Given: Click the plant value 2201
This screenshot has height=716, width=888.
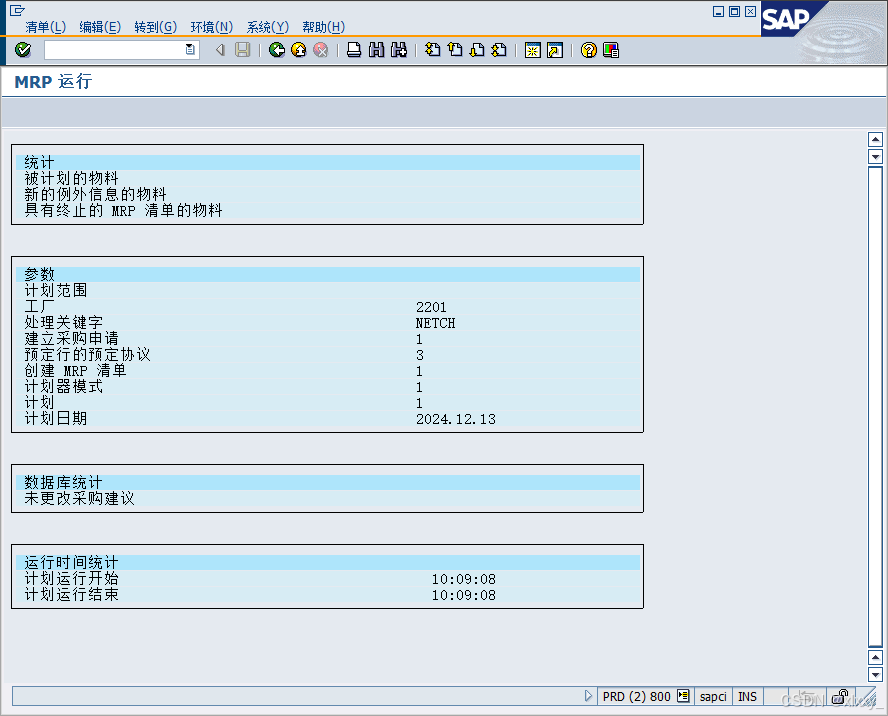Looking at the screenshot, I should (431, 307).
